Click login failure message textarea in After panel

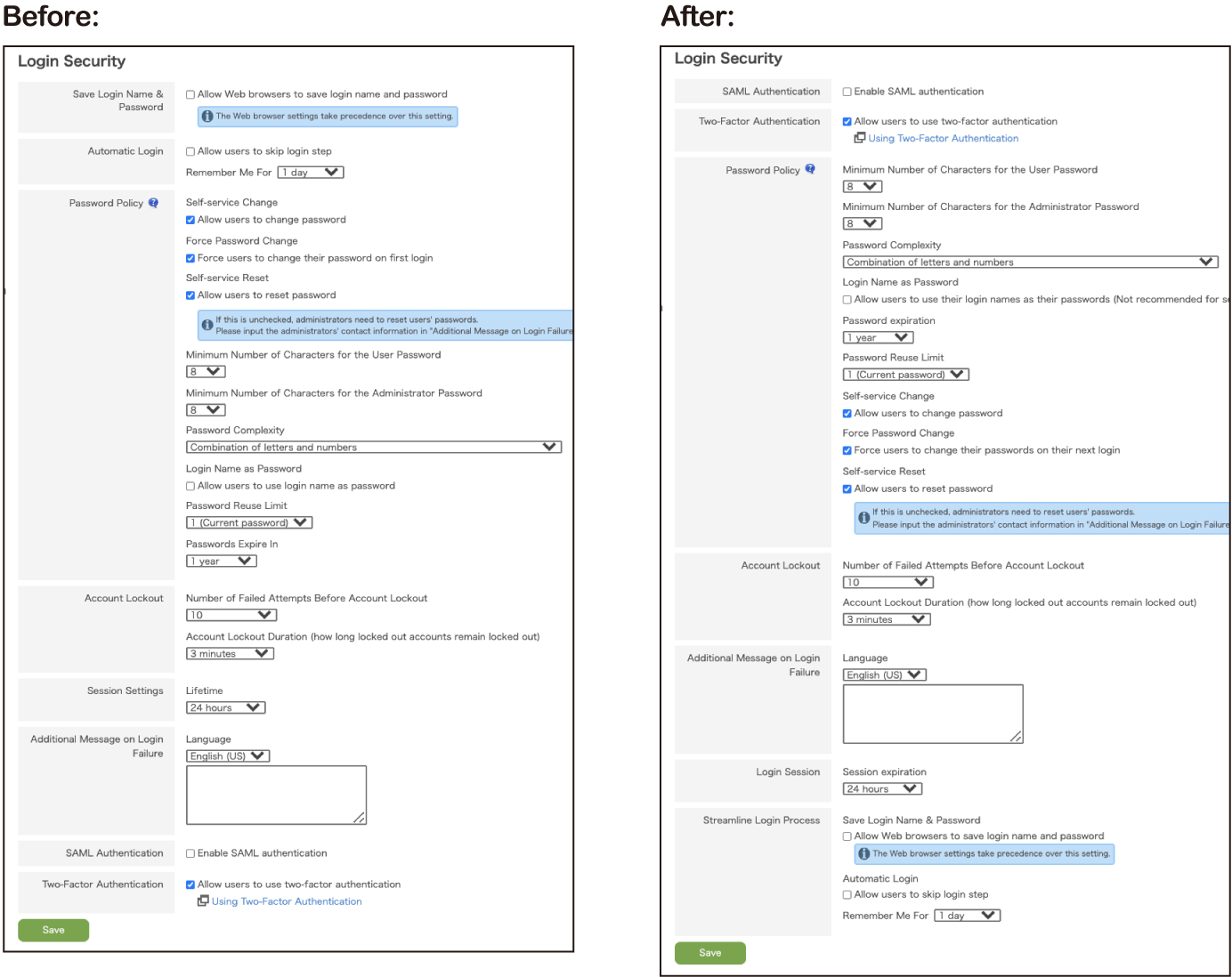(932, 714)
